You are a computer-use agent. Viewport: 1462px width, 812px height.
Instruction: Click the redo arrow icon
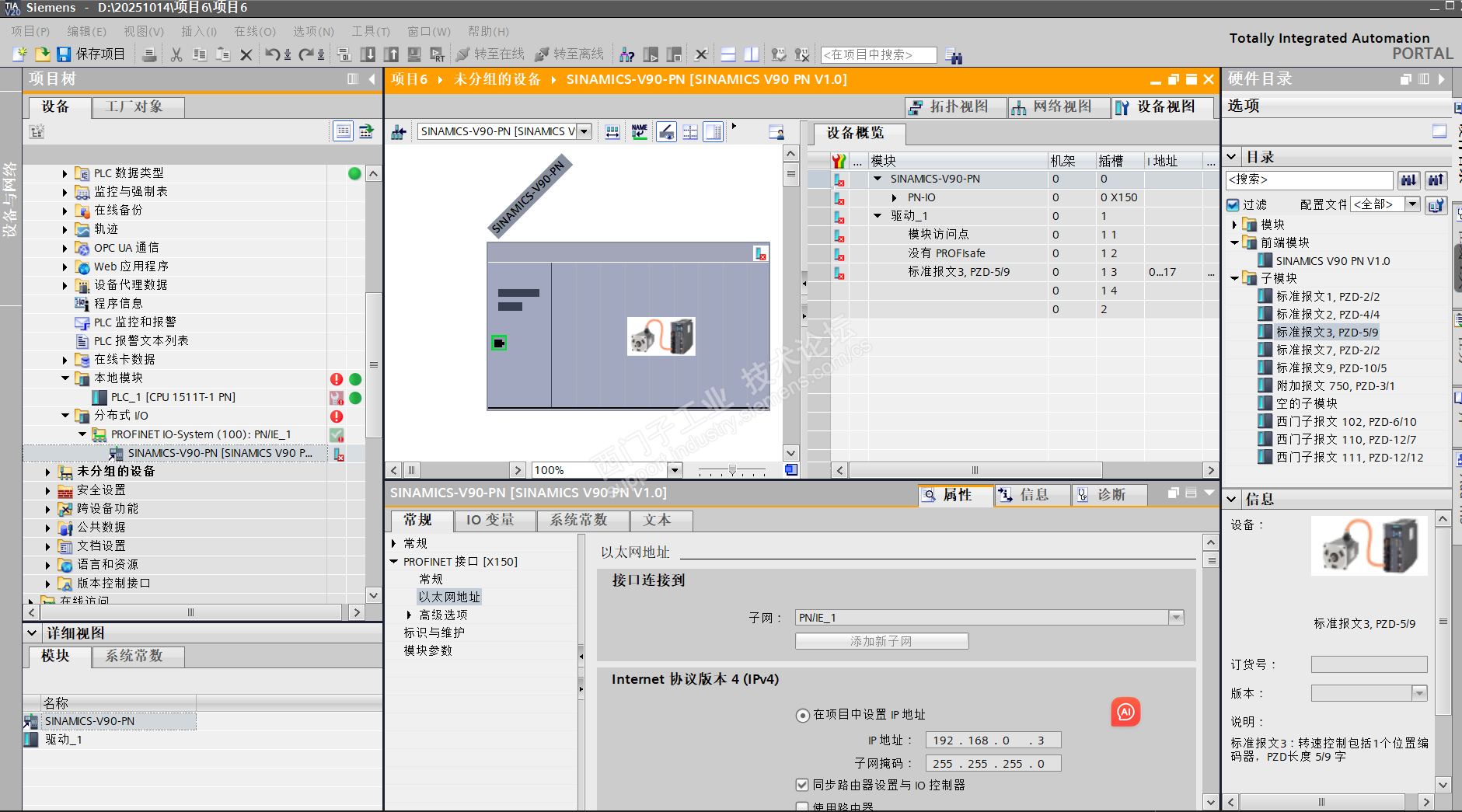pyautogui.click(x=306, y=54)
